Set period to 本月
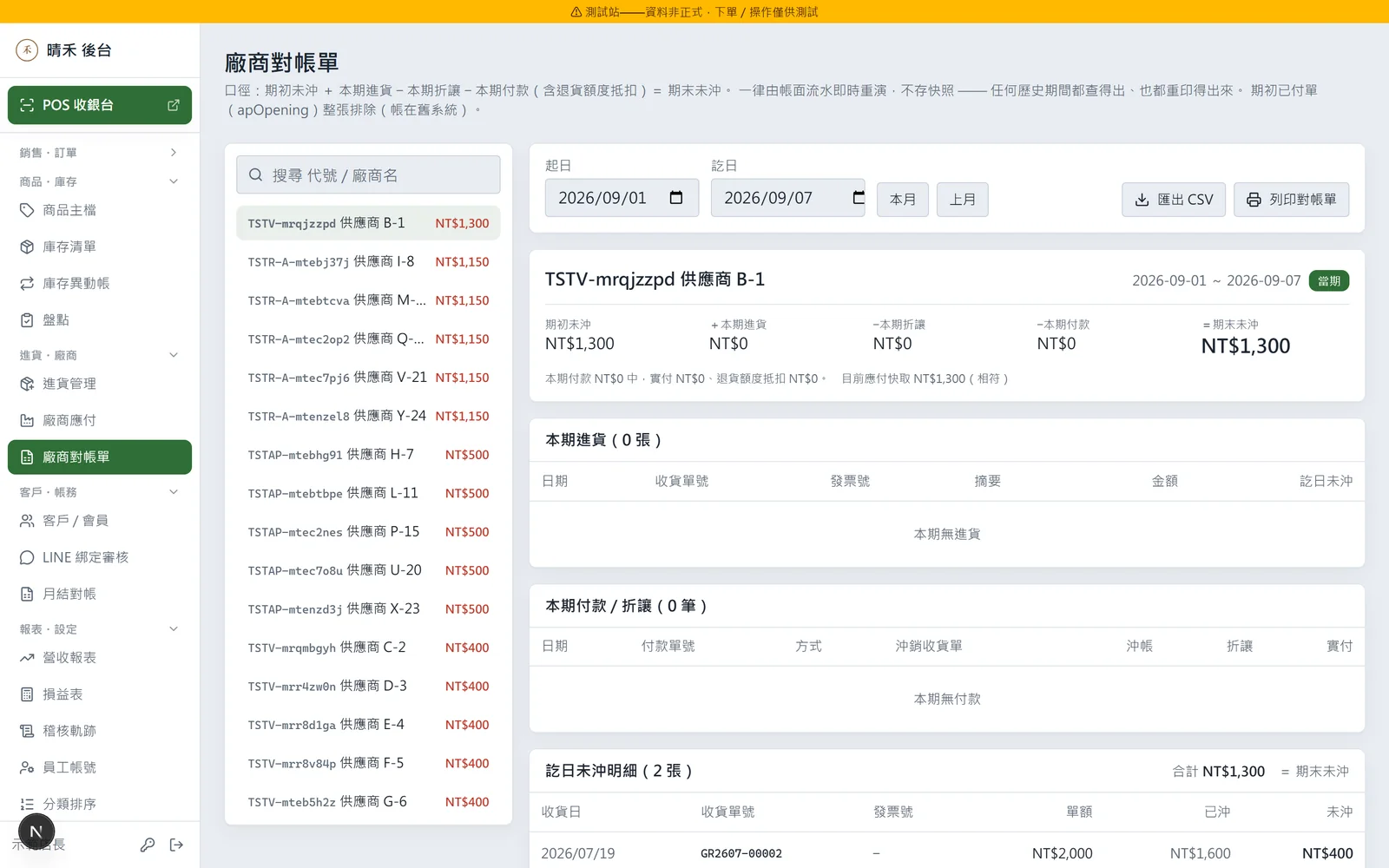 coord(903,200)
